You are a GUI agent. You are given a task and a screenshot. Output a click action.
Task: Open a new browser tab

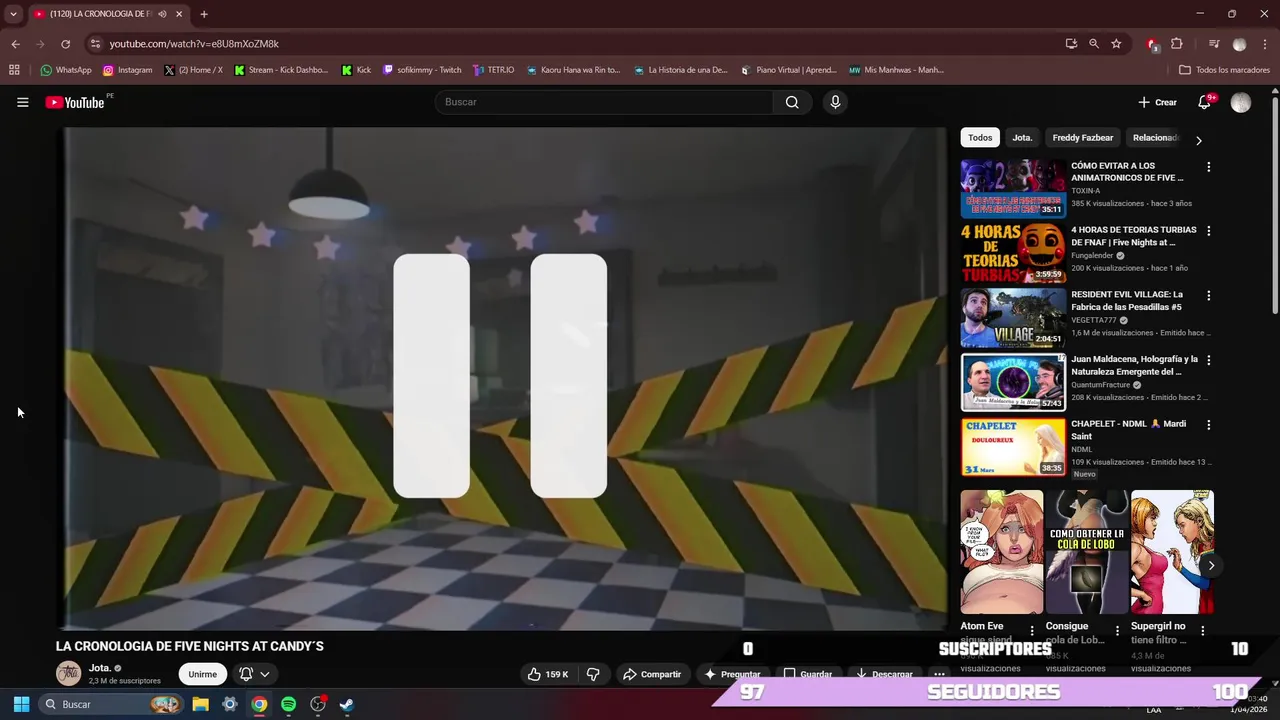pos(204,14)
